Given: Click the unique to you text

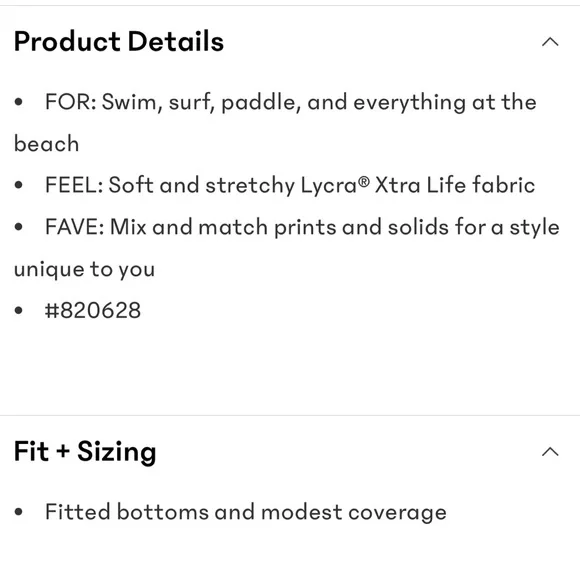Looking at the screenshot, I should pyautogui.click(x=84, y=270).
